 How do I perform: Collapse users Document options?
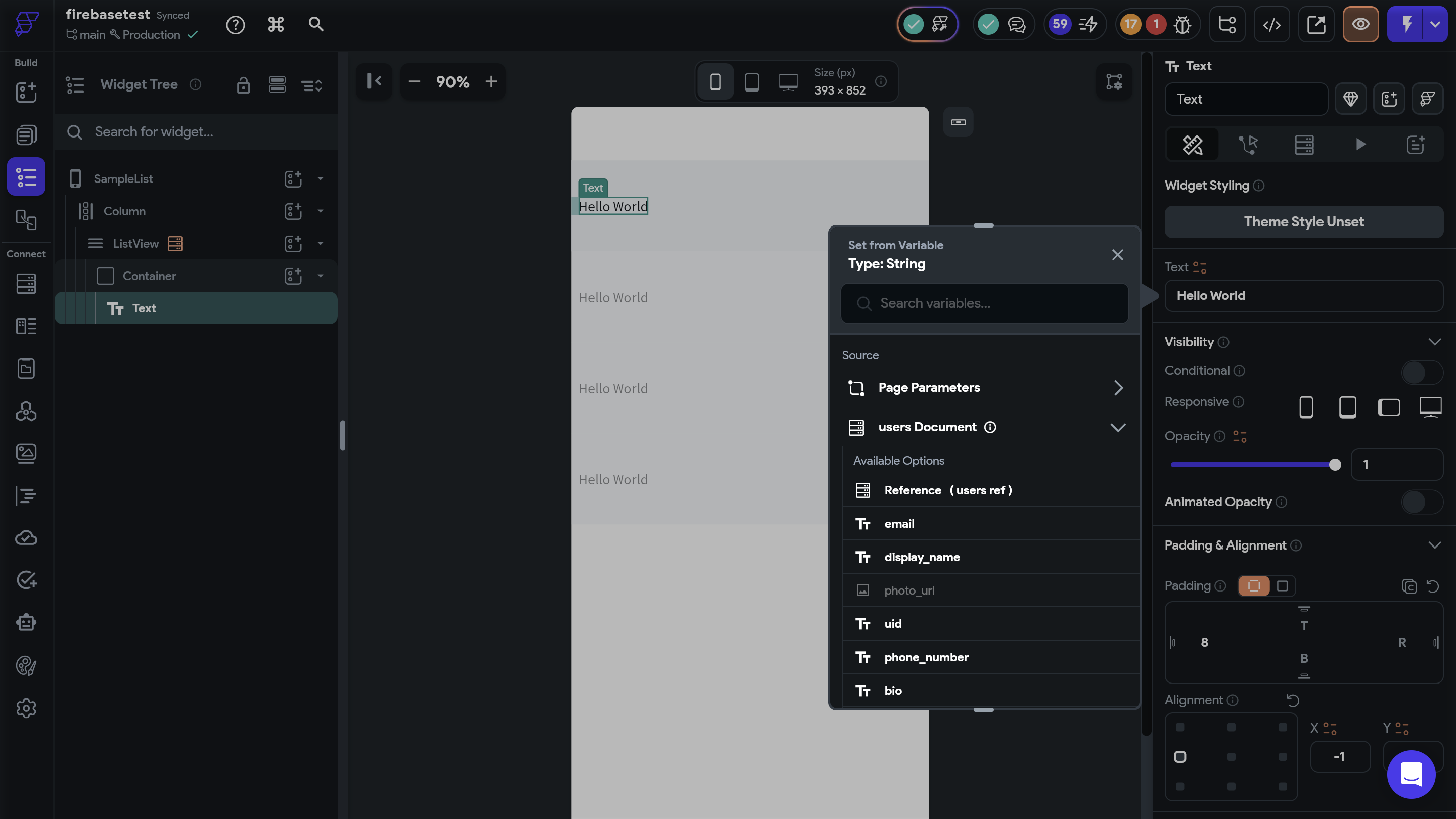point(1117,427)
